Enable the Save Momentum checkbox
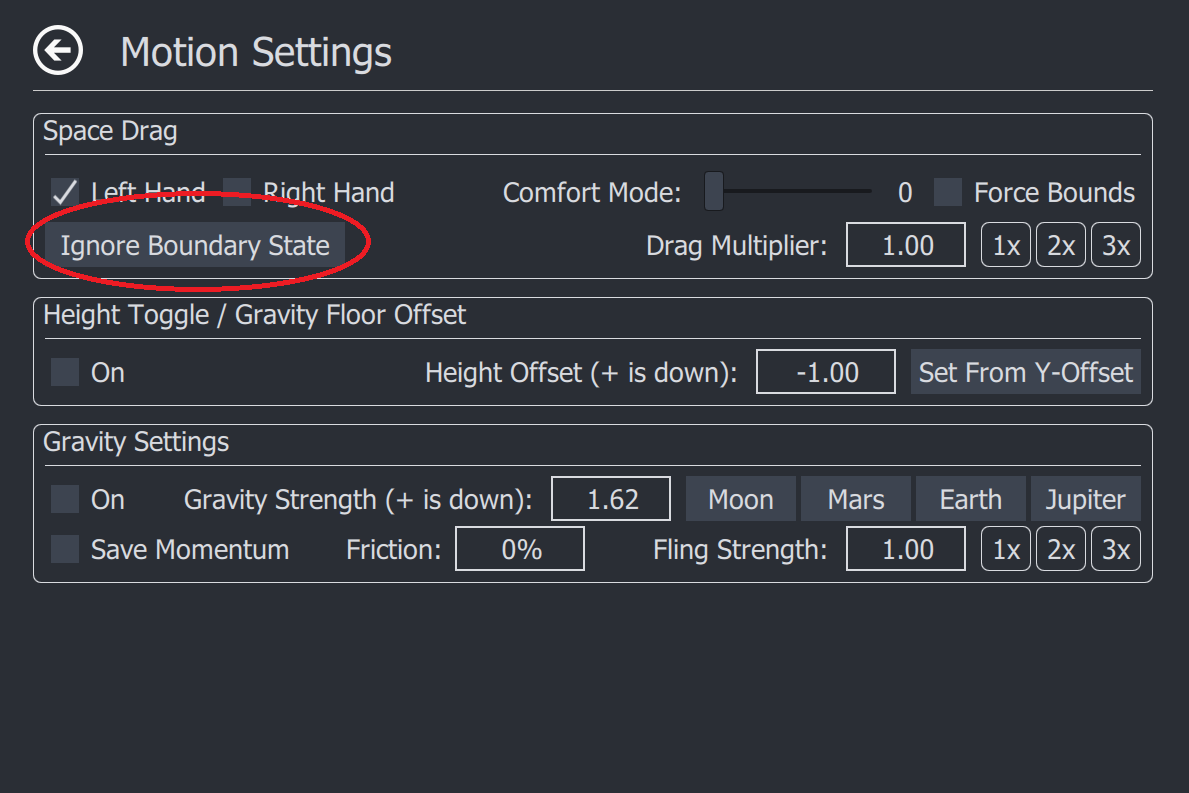The width and height of the screenshot is (1189, 793). 64,549
